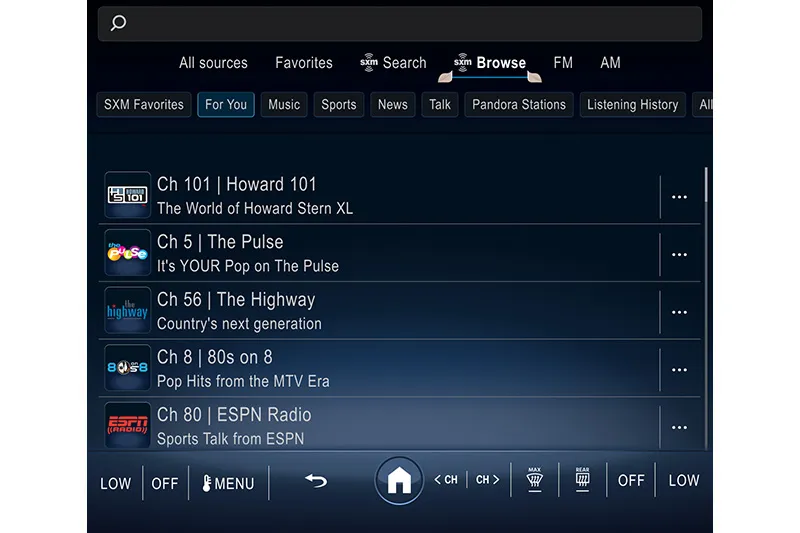Open more options for Howard 101

pos(679,197)
